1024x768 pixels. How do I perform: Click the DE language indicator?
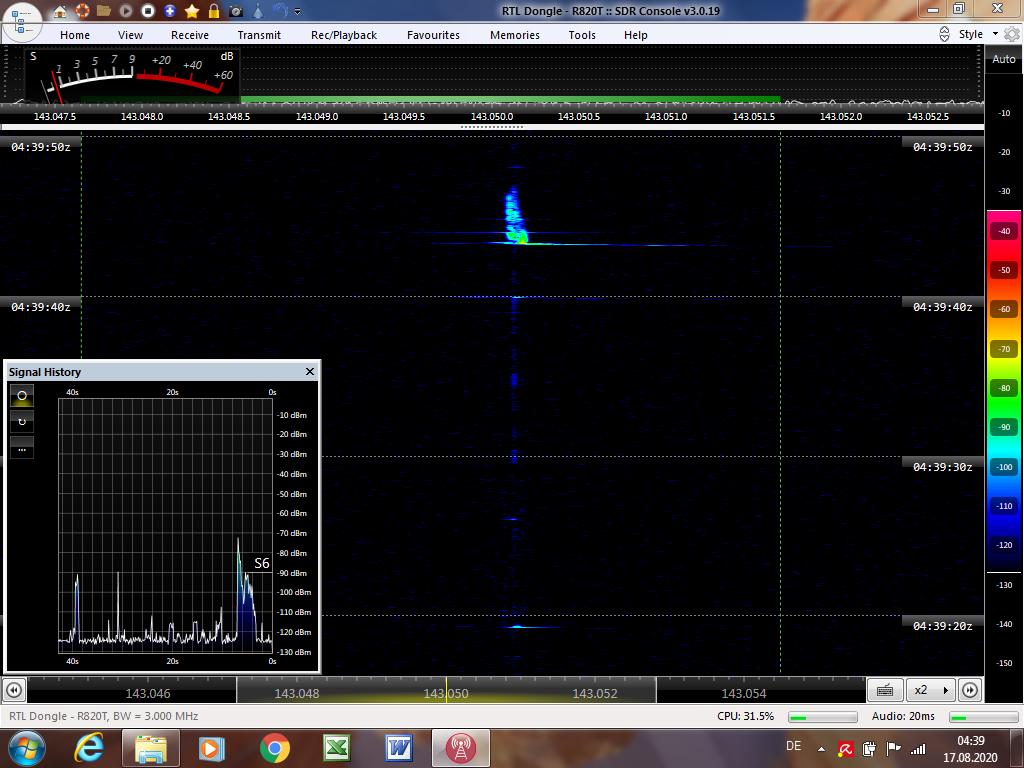(793, 746)
